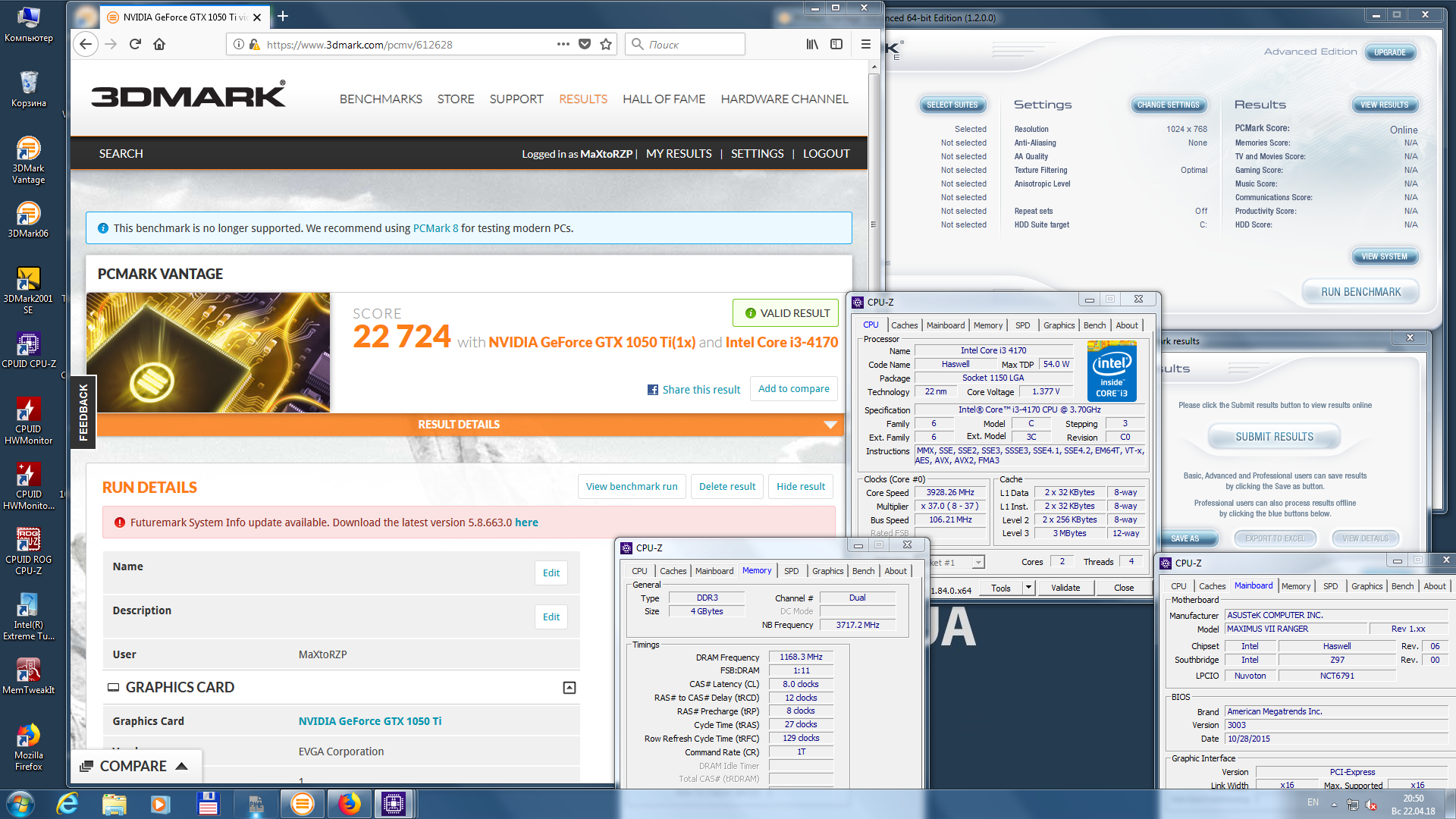Open Windows Explorer folder taskbar icon
The image size is (1456, 819).
[115, 804]
